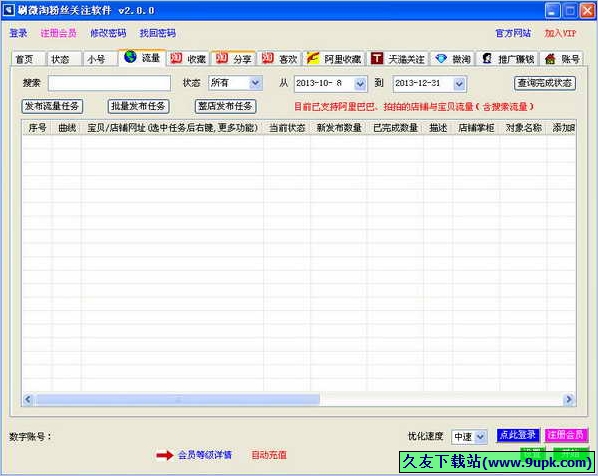Click the person icon on 推广赚钱 tab
This screenshot has width=598, height=476.
[x=487, y=58]
